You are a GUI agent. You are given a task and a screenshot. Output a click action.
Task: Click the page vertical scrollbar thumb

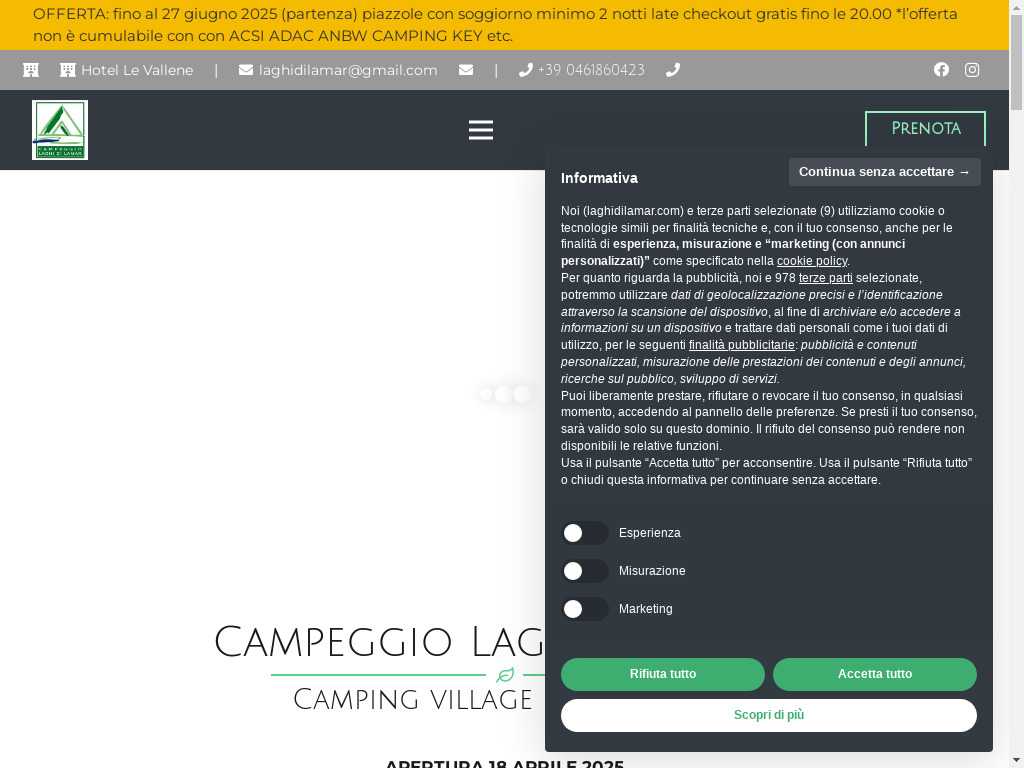(x=1016, y=63)
